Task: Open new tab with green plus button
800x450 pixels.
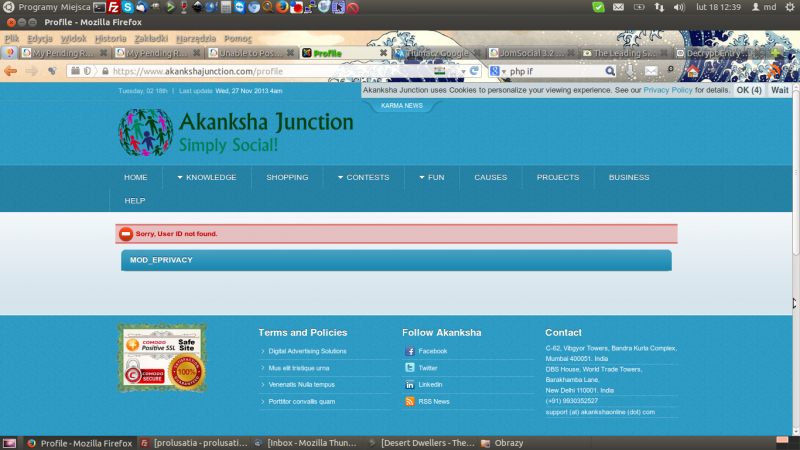Action: [775, 53]
